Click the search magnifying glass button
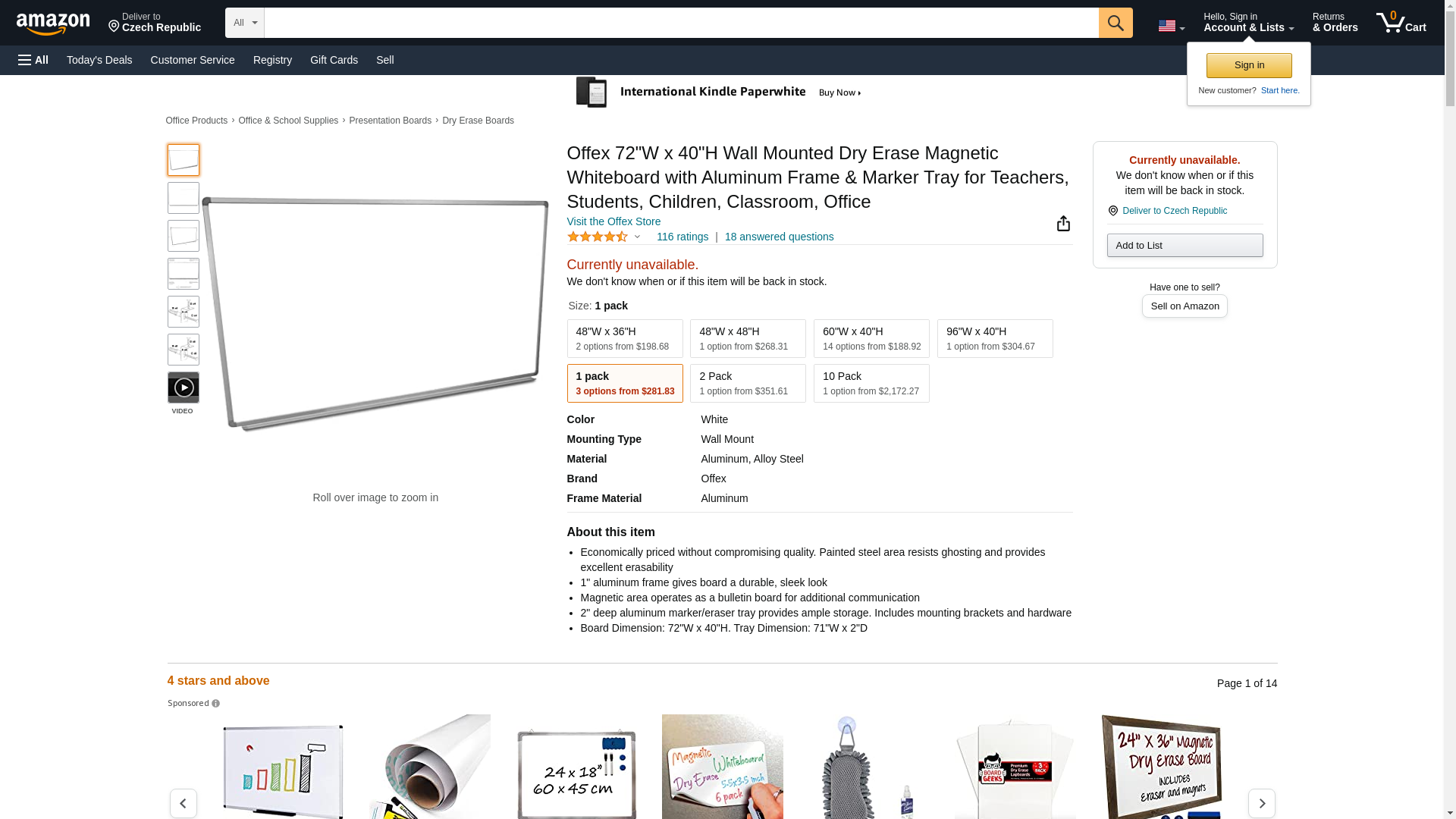Viewport: 1456px width, 819px height. point(1115,23)
